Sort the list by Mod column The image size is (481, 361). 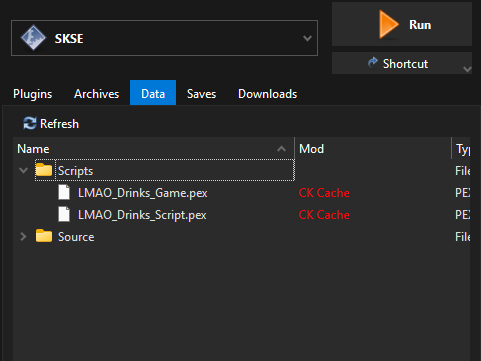coord(373,149)
